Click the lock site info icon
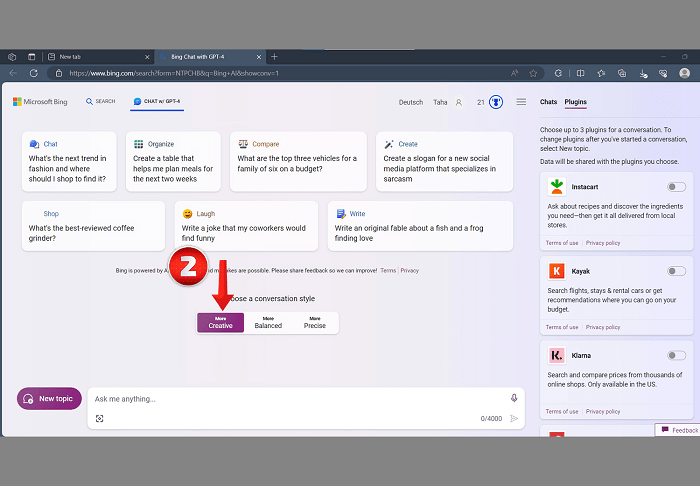Image resolution: width=700 pixels, height=486 pixels. 58,73
